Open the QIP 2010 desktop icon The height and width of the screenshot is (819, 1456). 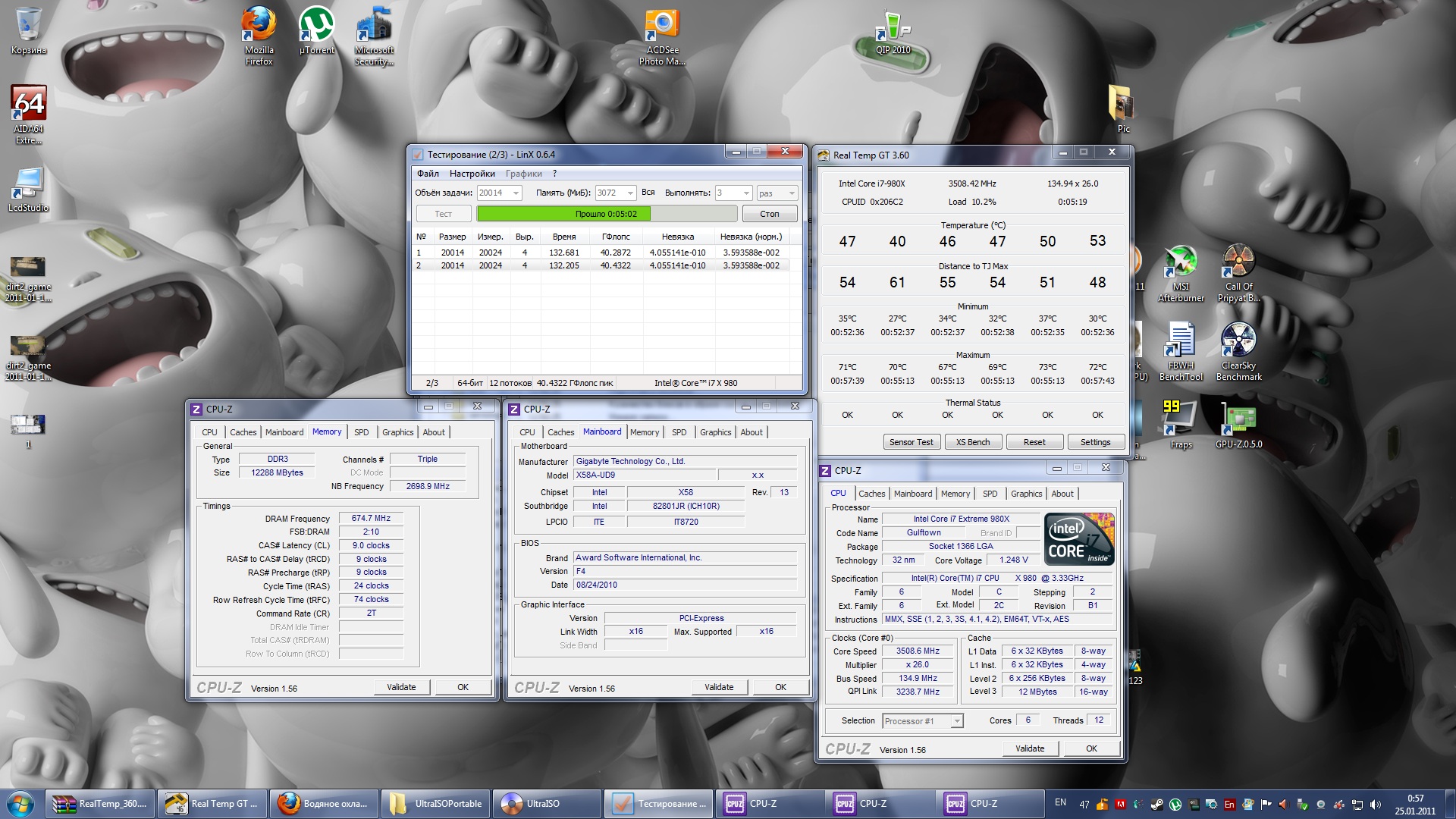(x=893, y=33)
